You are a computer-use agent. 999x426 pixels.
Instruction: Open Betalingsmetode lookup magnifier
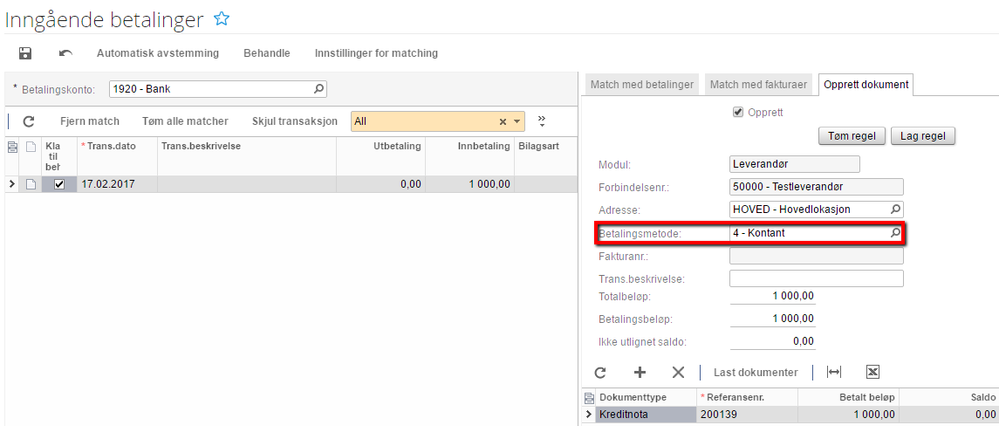(x=895, y=233)
